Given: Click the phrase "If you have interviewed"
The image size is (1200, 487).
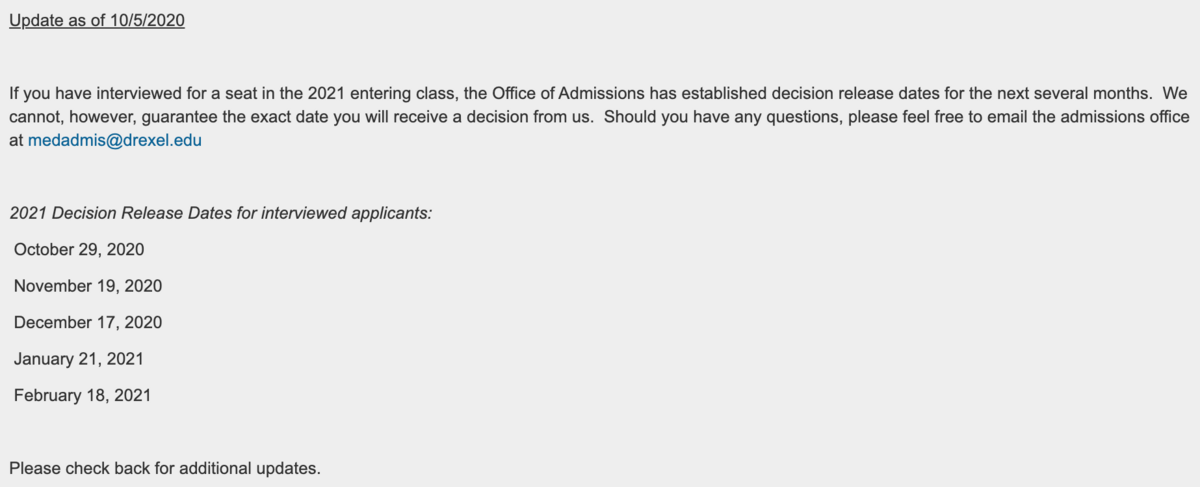Looking at the screenshot, I should [x=87, y=93].
